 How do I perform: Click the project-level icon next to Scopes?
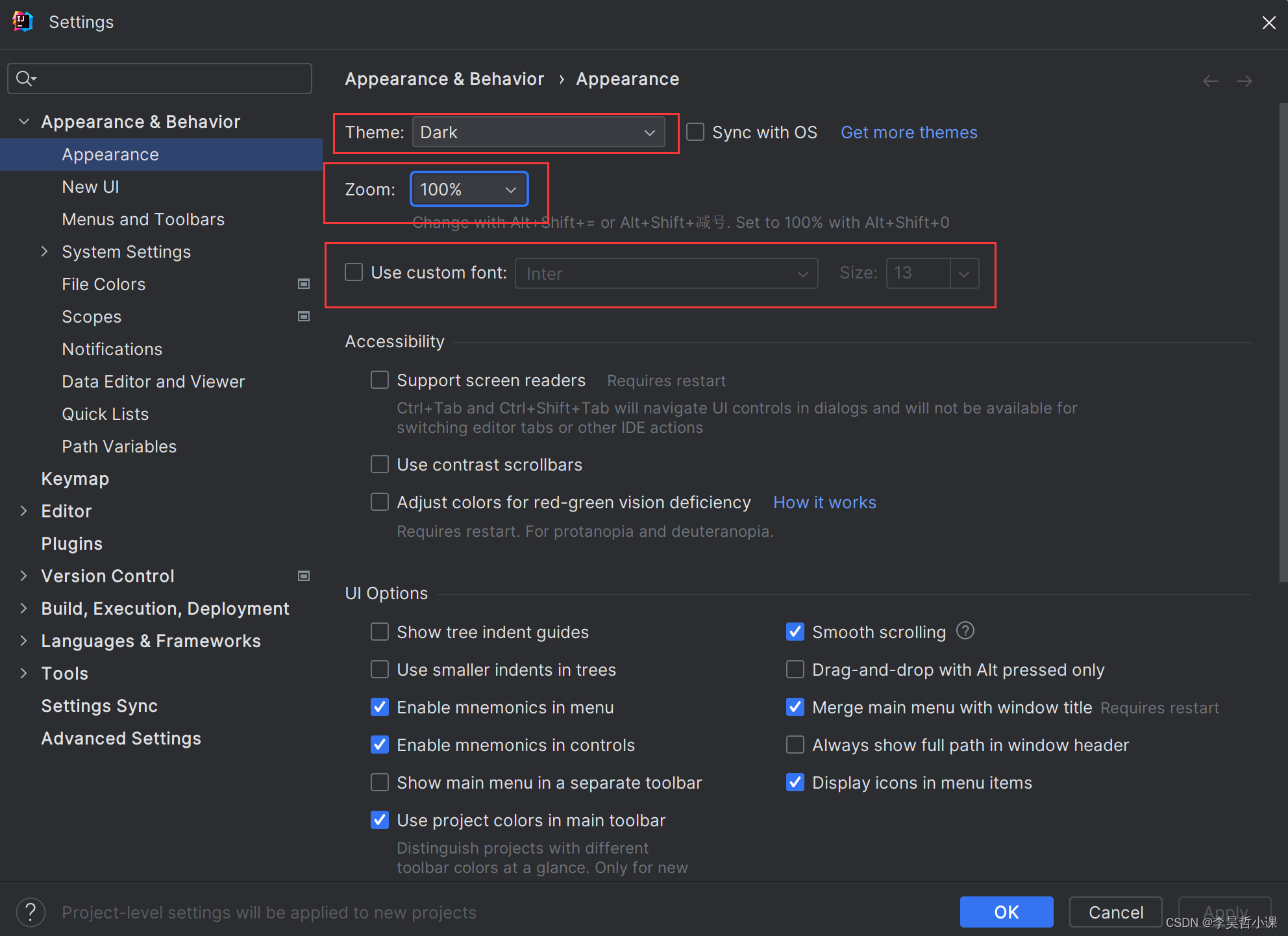(x=303, y=316)
